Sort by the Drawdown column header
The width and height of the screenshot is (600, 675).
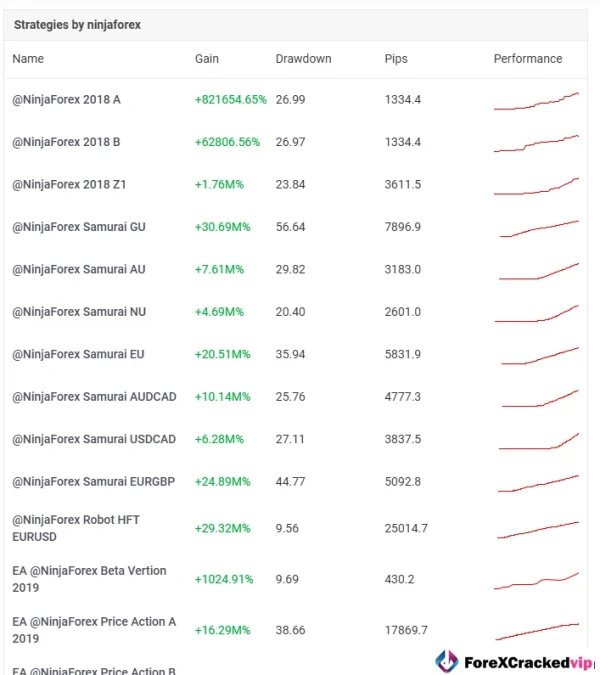pyautogui.click(x=303, y=59)
